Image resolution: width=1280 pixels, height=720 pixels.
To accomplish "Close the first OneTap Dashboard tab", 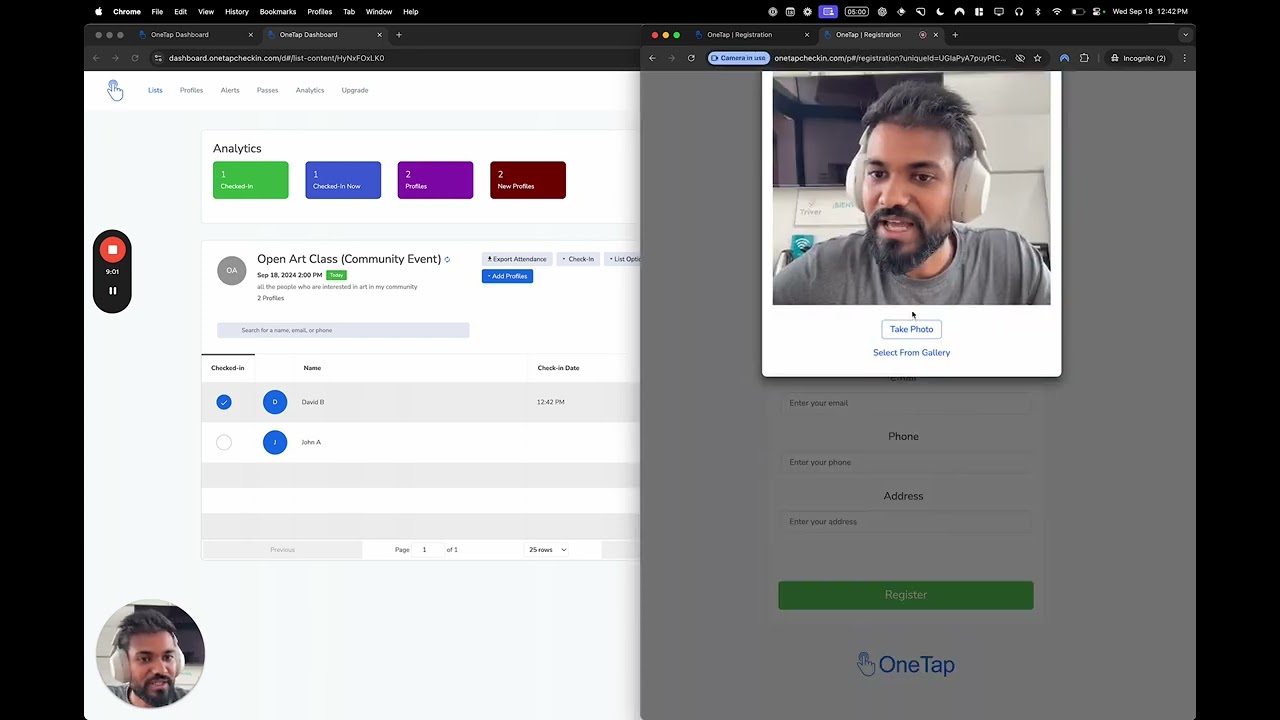I will point(250,35).
